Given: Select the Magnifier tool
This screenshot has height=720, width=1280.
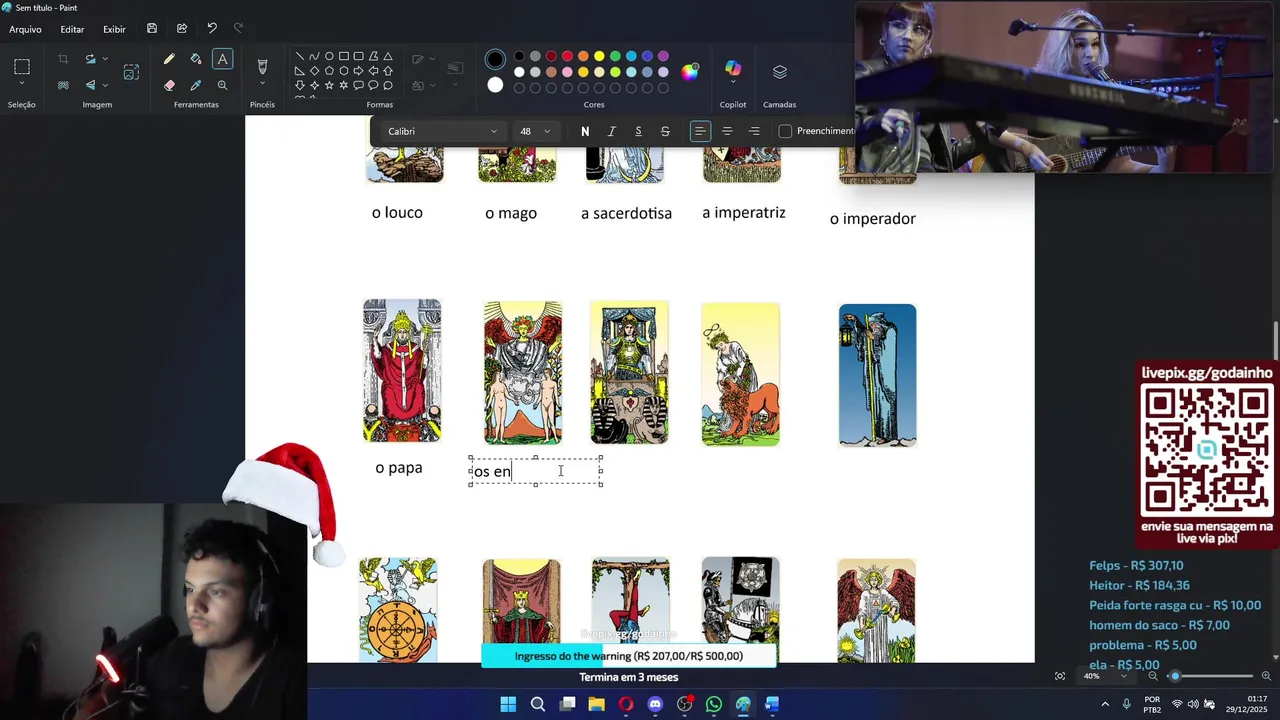Looking at the screenshot, I should [x=222, y=85].
